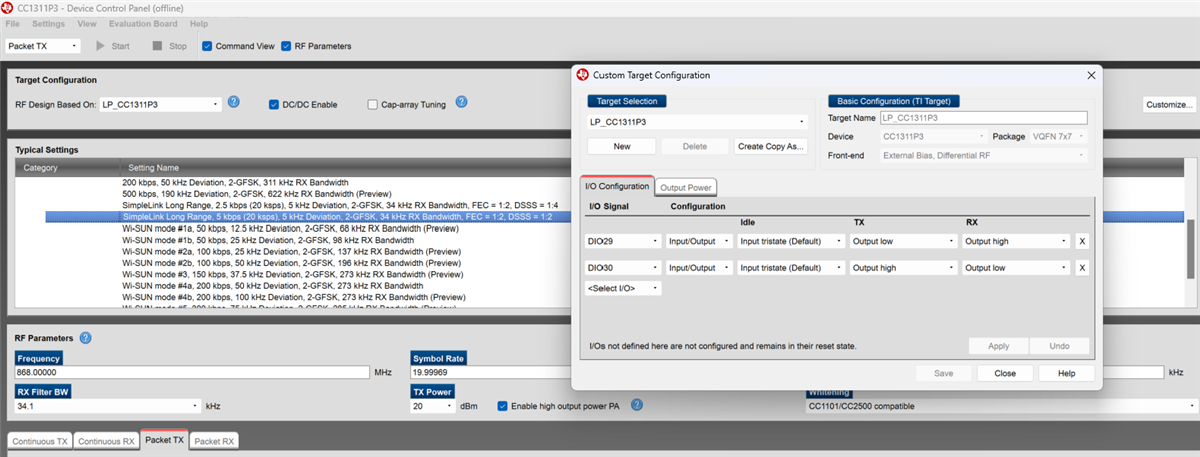This screenshot has width=1200, height=457.
Task: Toggle the Command View checkbox
Action: click(207, 46)
